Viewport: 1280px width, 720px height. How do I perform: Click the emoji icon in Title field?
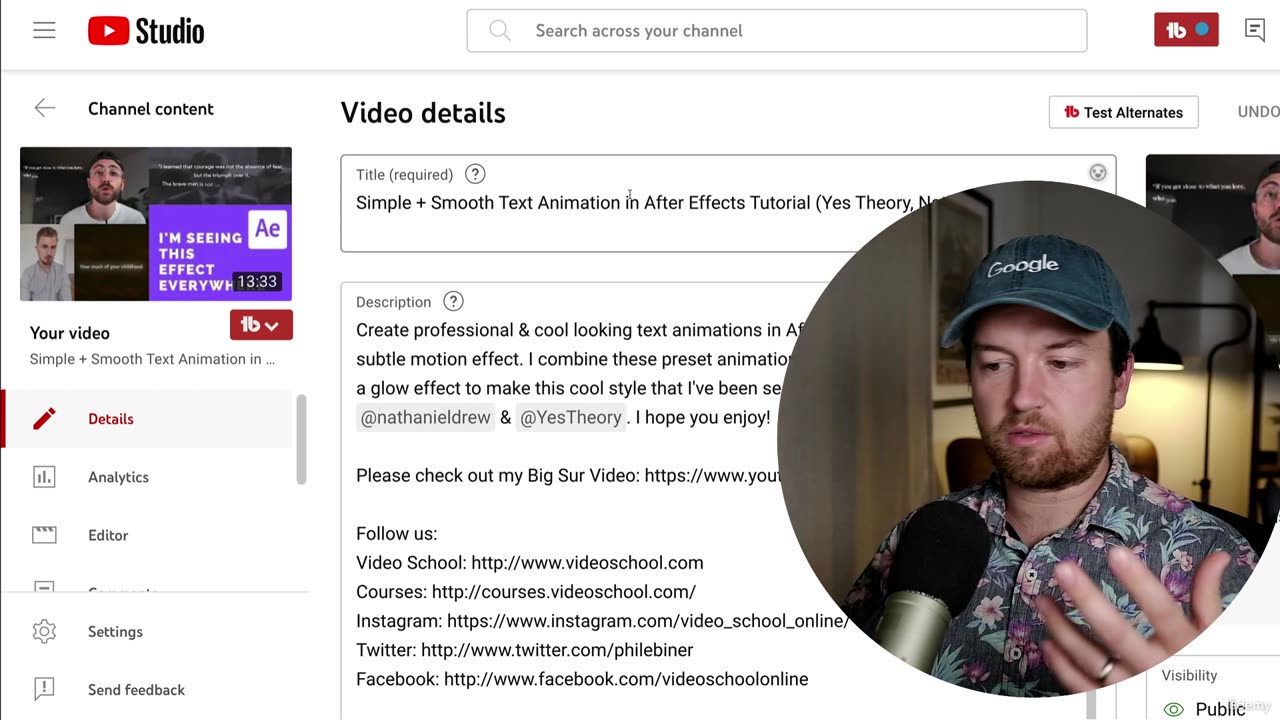1098,173
